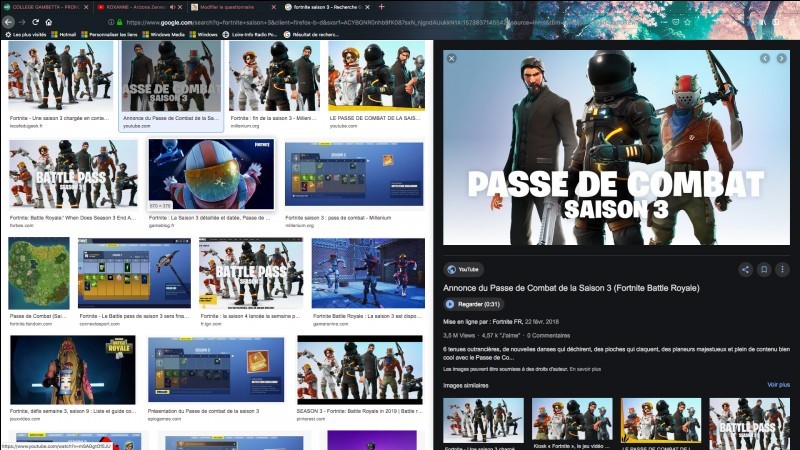This screenshot has height=450, width=800.
Task: Select the fortnite saison 3 search tab
Action: pyautogui.click(x=327, y=7)
